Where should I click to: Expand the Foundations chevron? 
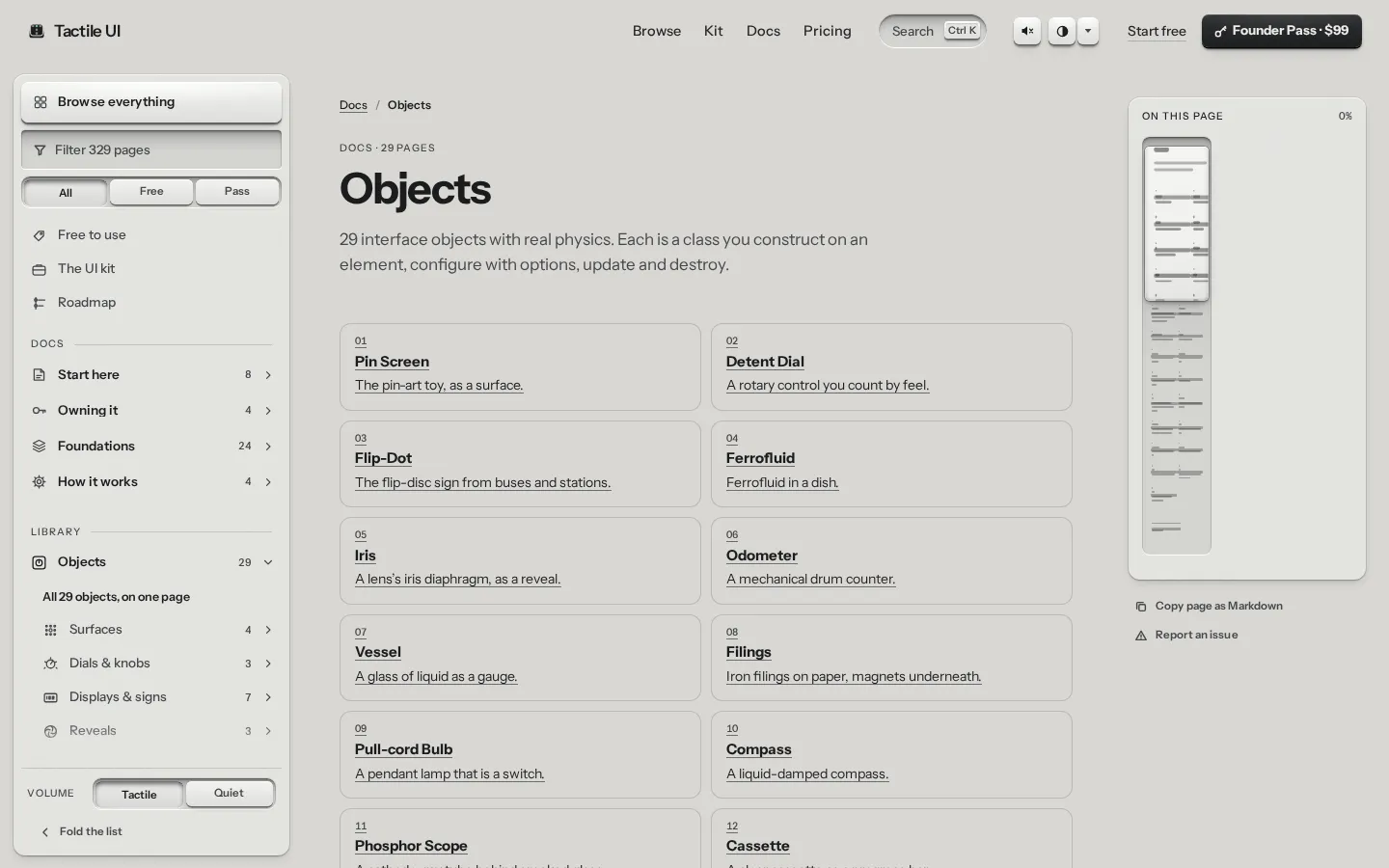pos(268,447)
